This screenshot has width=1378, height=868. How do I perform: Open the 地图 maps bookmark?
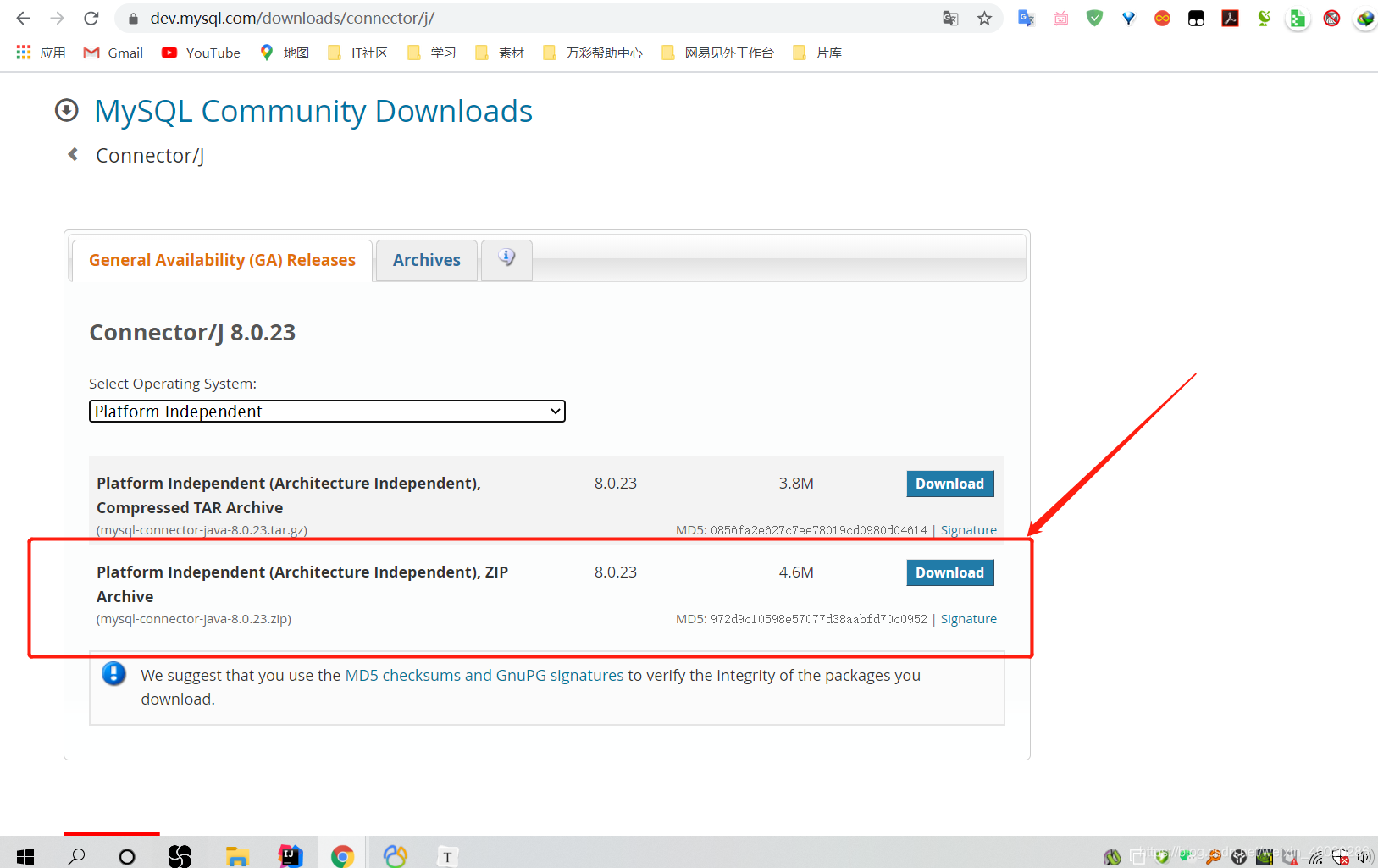(285, 53)
